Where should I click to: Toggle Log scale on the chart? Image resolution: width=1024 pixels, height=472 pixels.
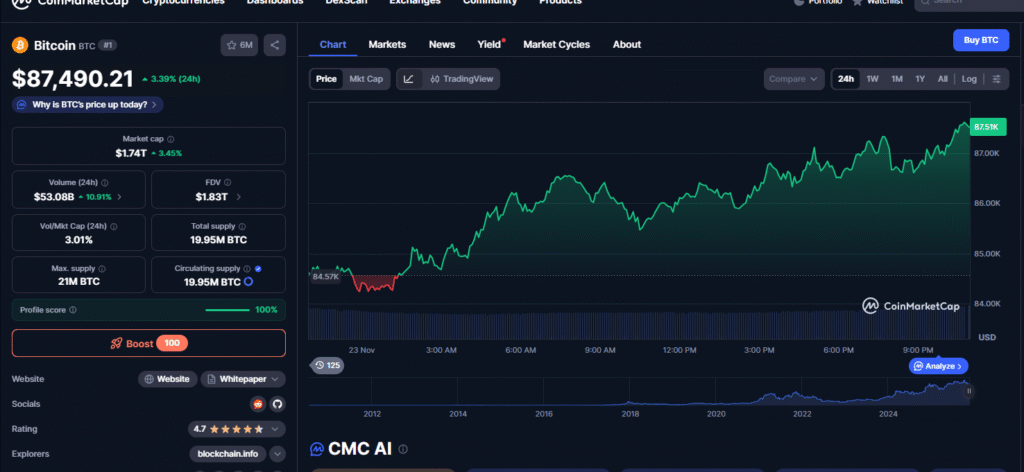[969, 79]
